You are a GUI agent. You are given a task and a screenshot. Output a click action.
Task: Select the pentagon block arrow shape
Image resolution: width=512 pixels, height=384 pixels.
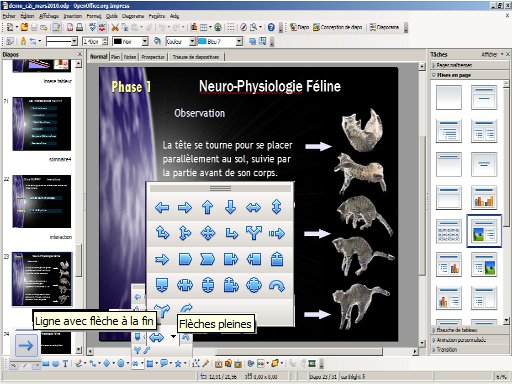pyautogui.click(x=185, y=259)
